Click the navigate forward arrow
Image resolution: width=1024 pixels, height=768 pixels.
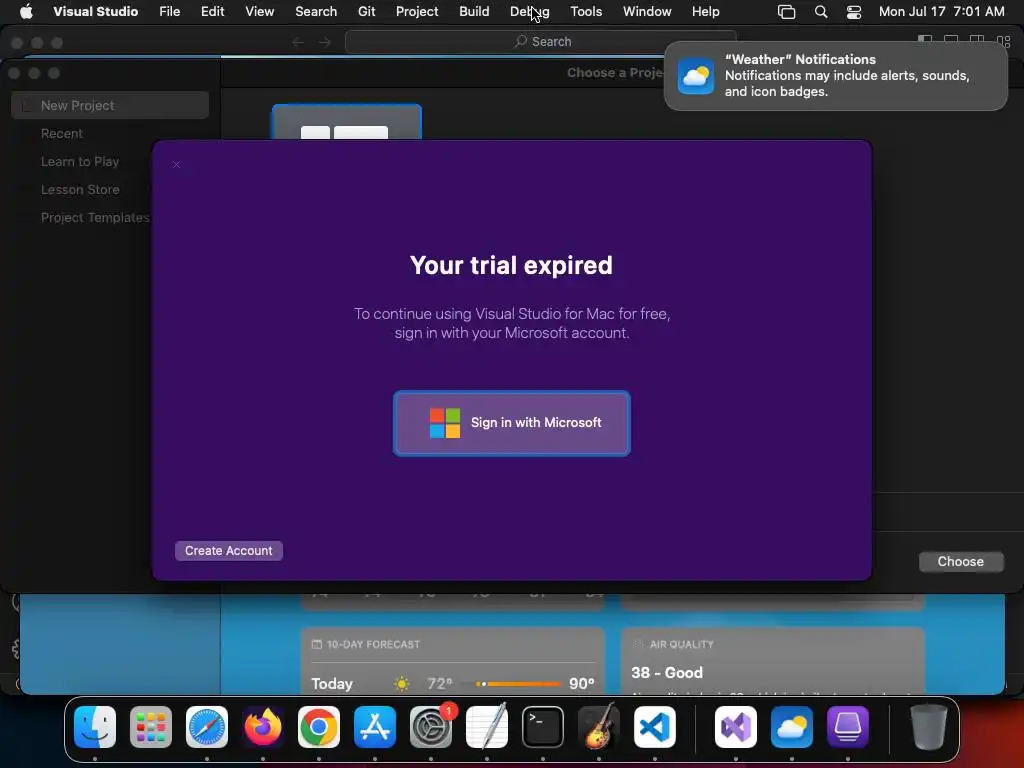[x=325, y=42]
